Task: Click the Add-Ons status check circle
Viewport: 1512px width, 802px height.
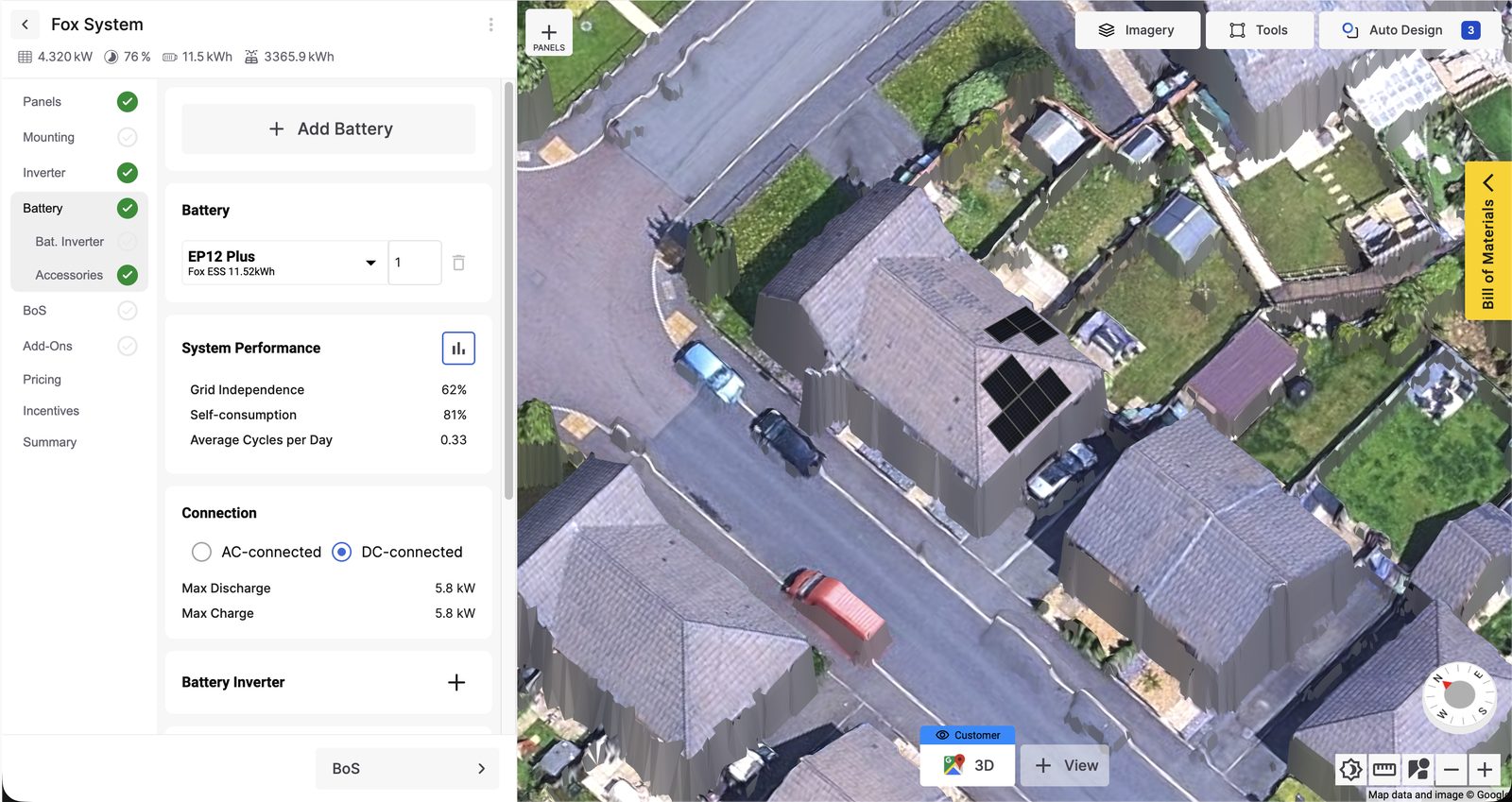Action: coord(128,346)
